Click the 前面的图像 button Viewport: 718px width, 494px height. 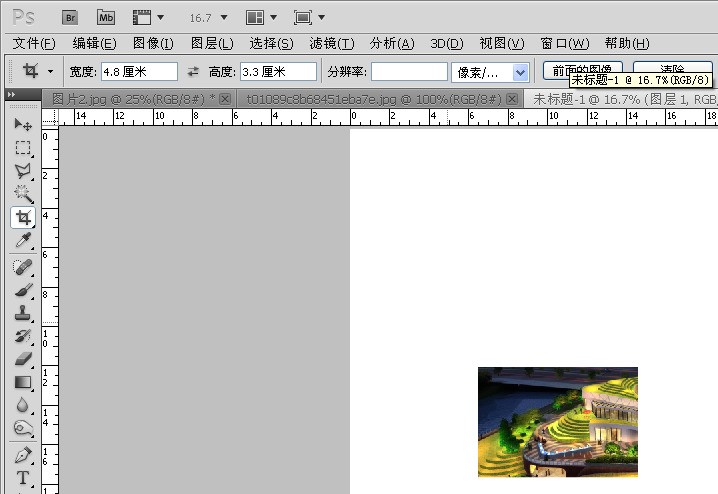(x=582, y=71)
